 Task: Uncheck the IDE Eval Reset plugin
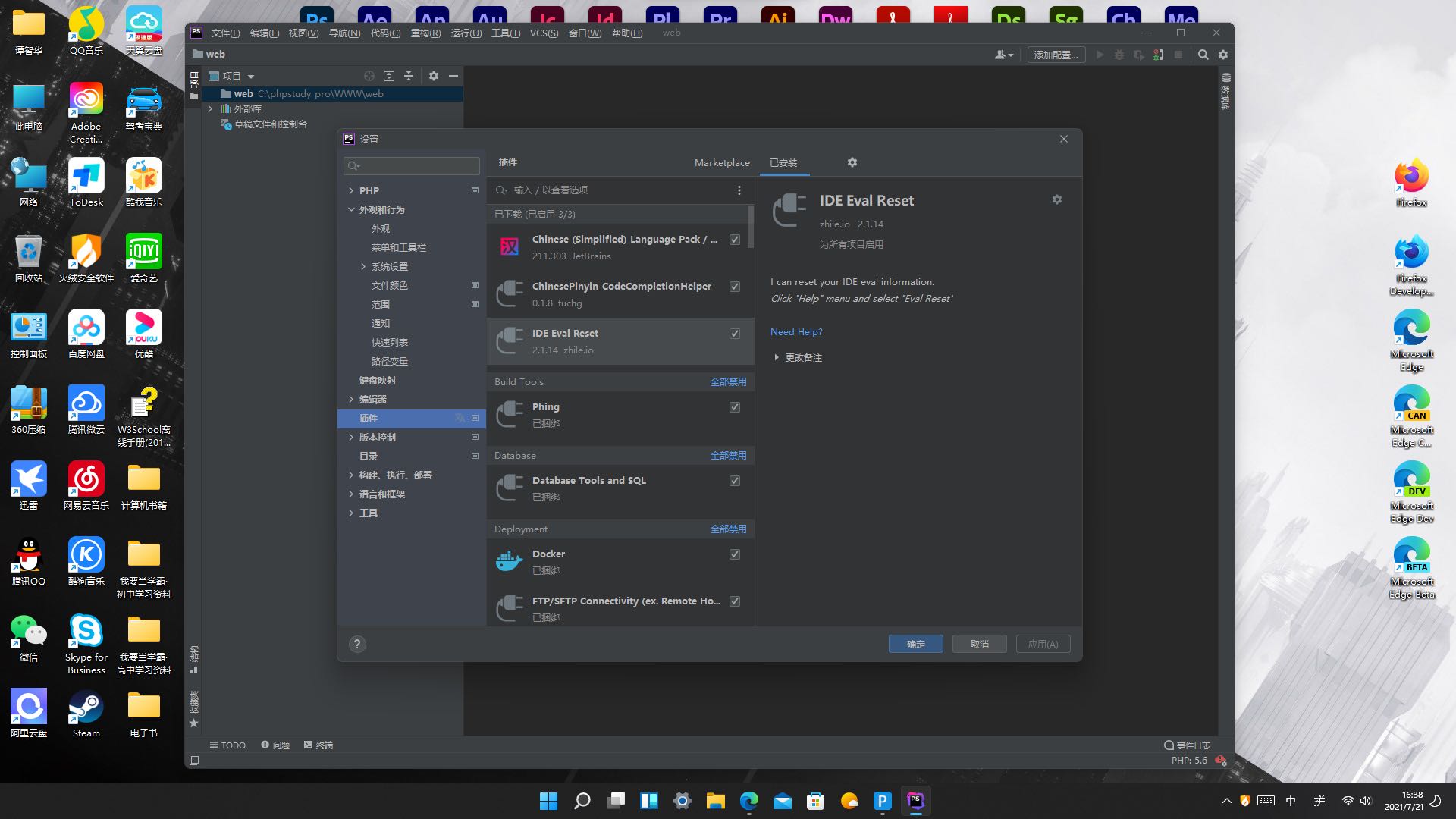click(734, 334)
